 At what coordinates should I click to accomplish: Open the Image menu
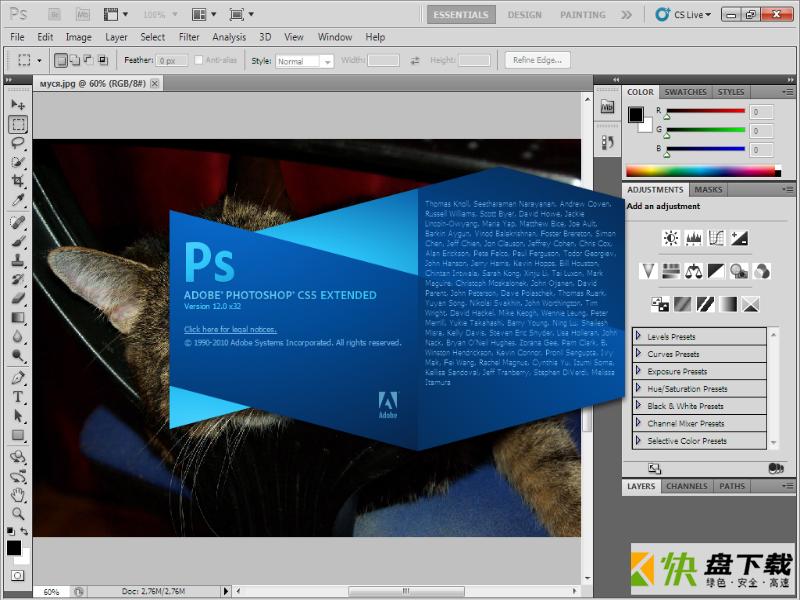[79, 37]
